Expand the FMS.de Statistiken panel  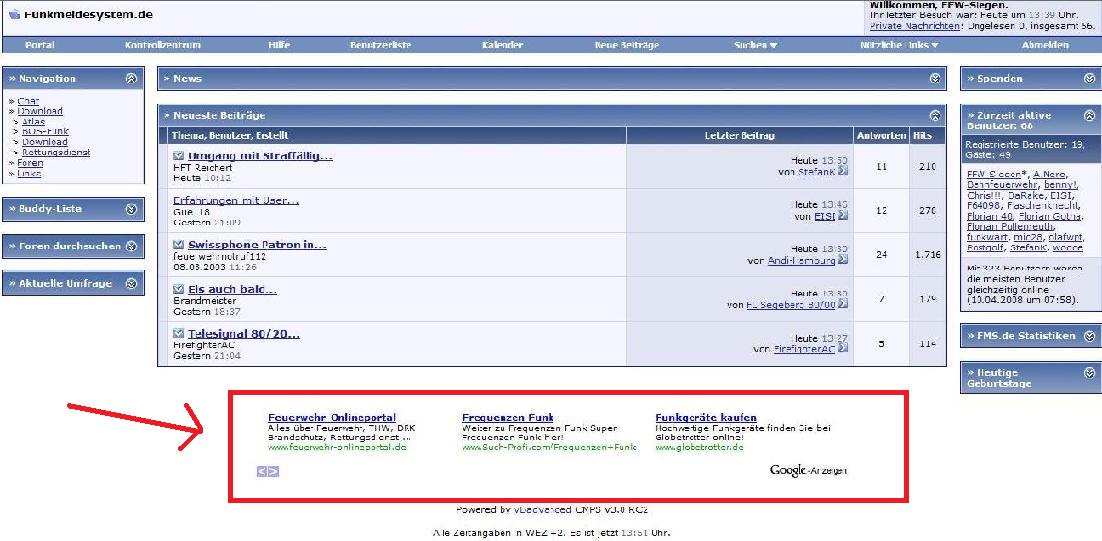(1089, 336)
